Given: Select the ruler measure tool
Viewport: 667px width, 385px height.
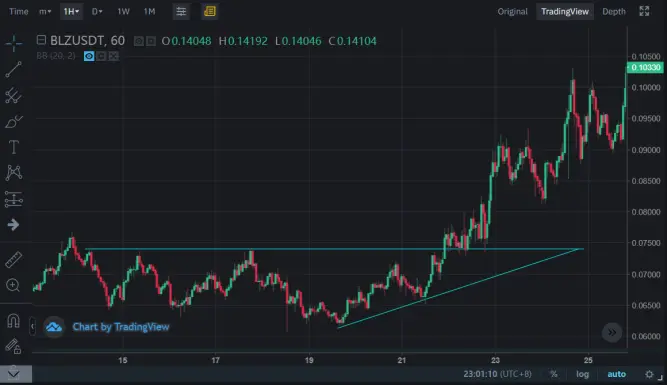Looking at the screenshot, I should pyautogui.click(x=14, y=260).
